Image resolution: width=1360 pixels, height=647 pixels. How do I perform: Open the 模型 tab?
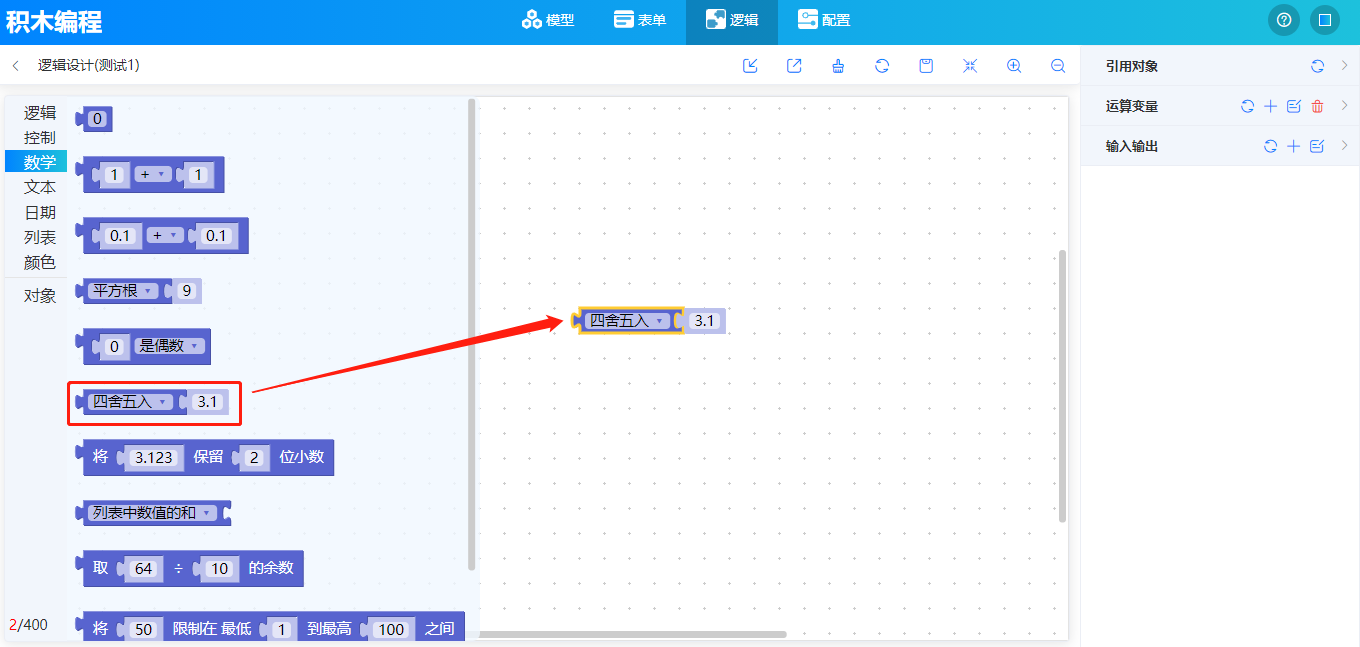tap(548, 20)
